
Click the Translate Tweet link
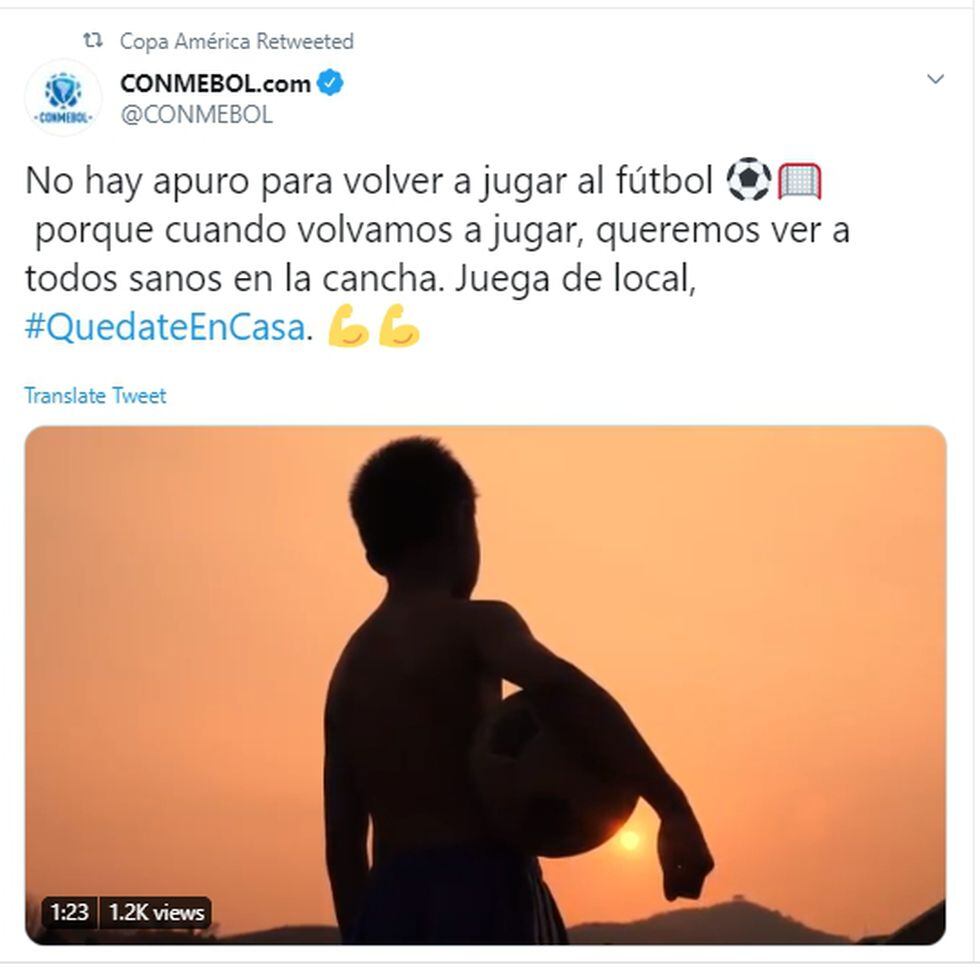(96, 396)
